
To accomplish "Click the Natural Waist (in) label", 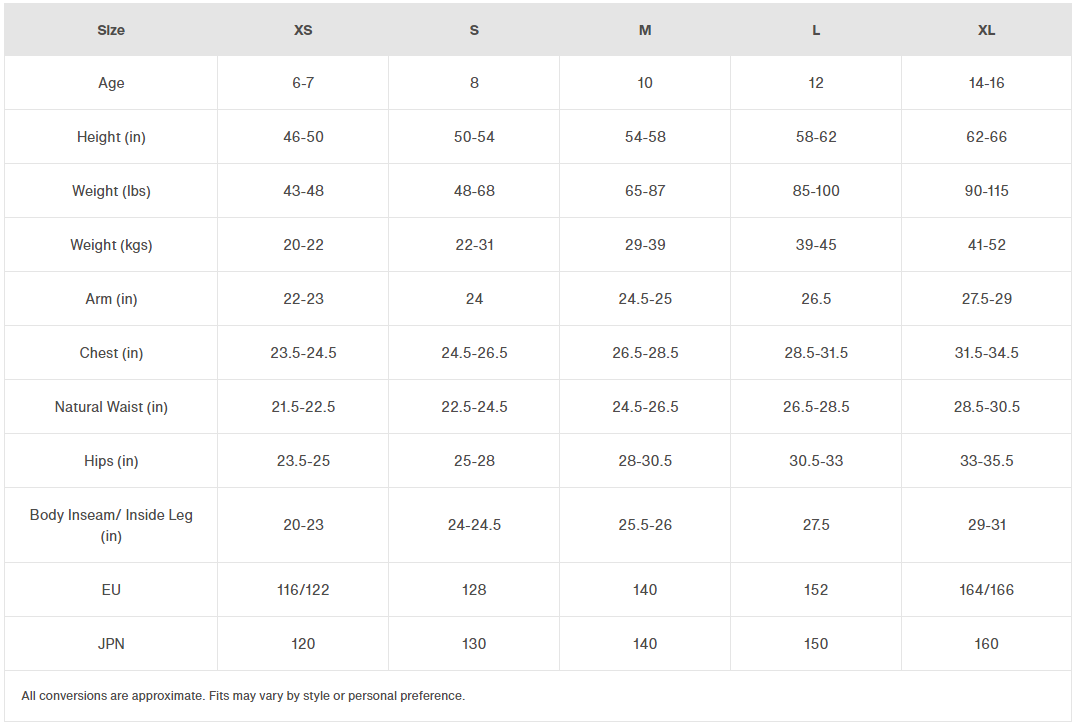I will (111, 407).
